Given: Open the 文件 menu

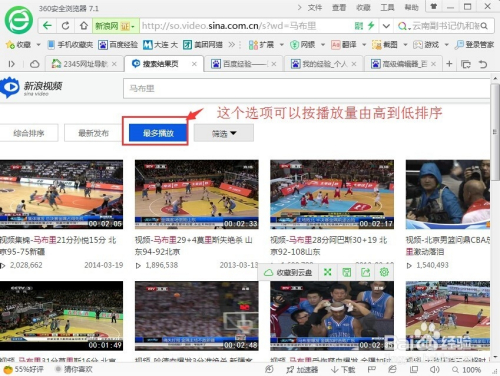Looking at the screenshot, I should point(314,7).
